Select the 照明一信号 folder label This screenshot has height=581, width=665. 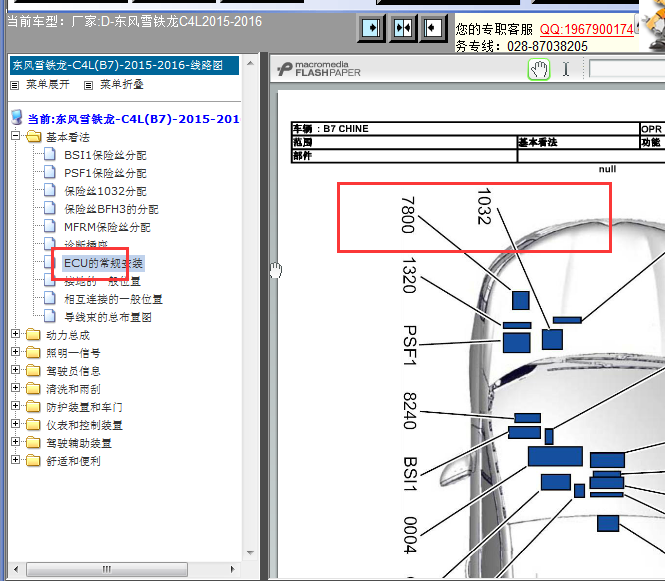tap(73, 353)
